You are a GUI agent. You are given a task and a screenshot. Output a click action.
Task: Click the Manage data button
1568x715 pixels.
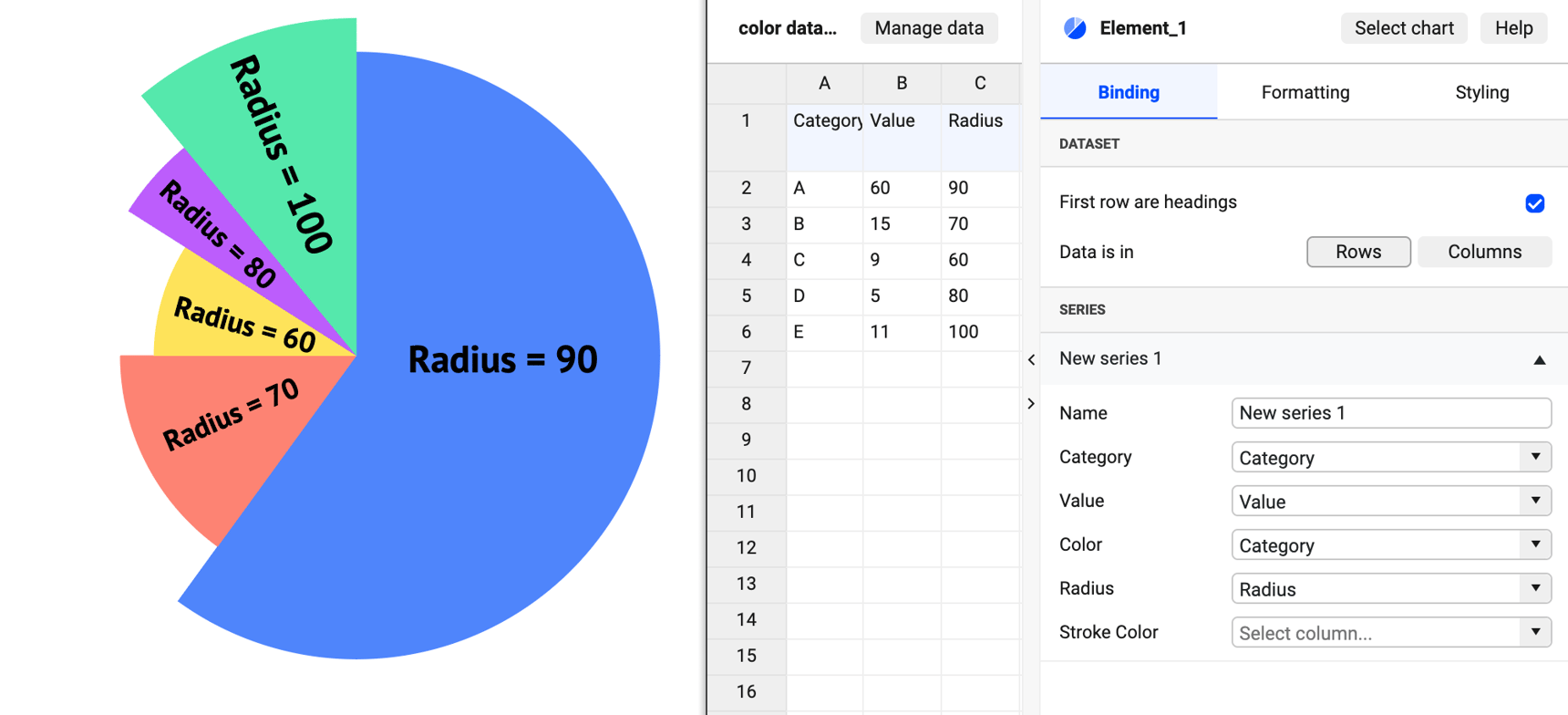(929, 28)
